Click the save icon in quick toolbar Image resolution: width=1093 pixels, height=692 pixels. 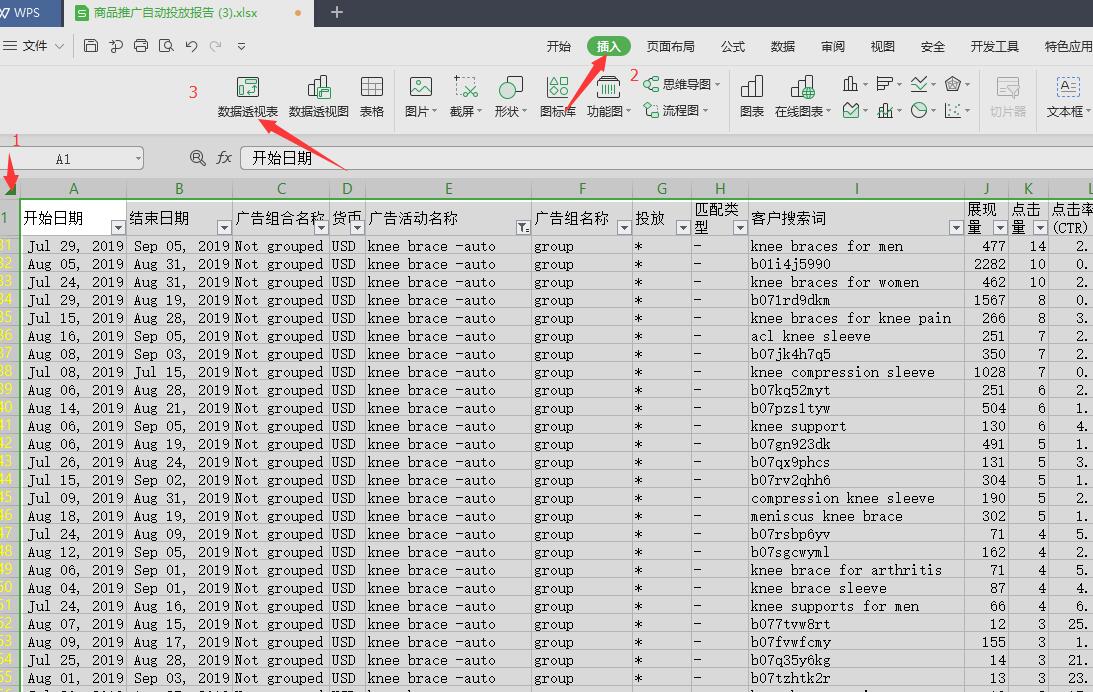coord(91,46)
